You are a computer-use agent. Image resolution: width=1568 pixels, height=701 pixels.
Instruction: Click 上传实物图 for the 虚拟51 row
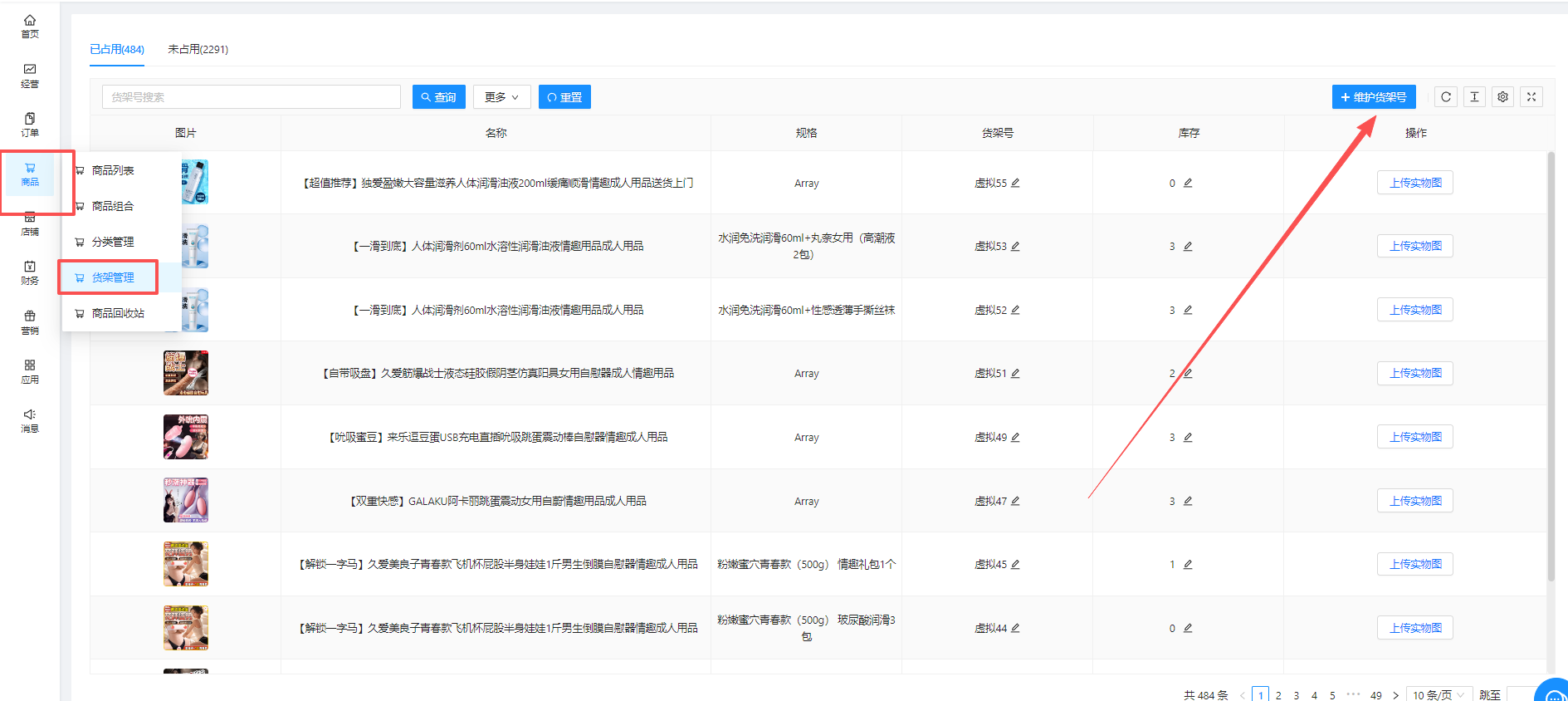(x=1414, y=374)
